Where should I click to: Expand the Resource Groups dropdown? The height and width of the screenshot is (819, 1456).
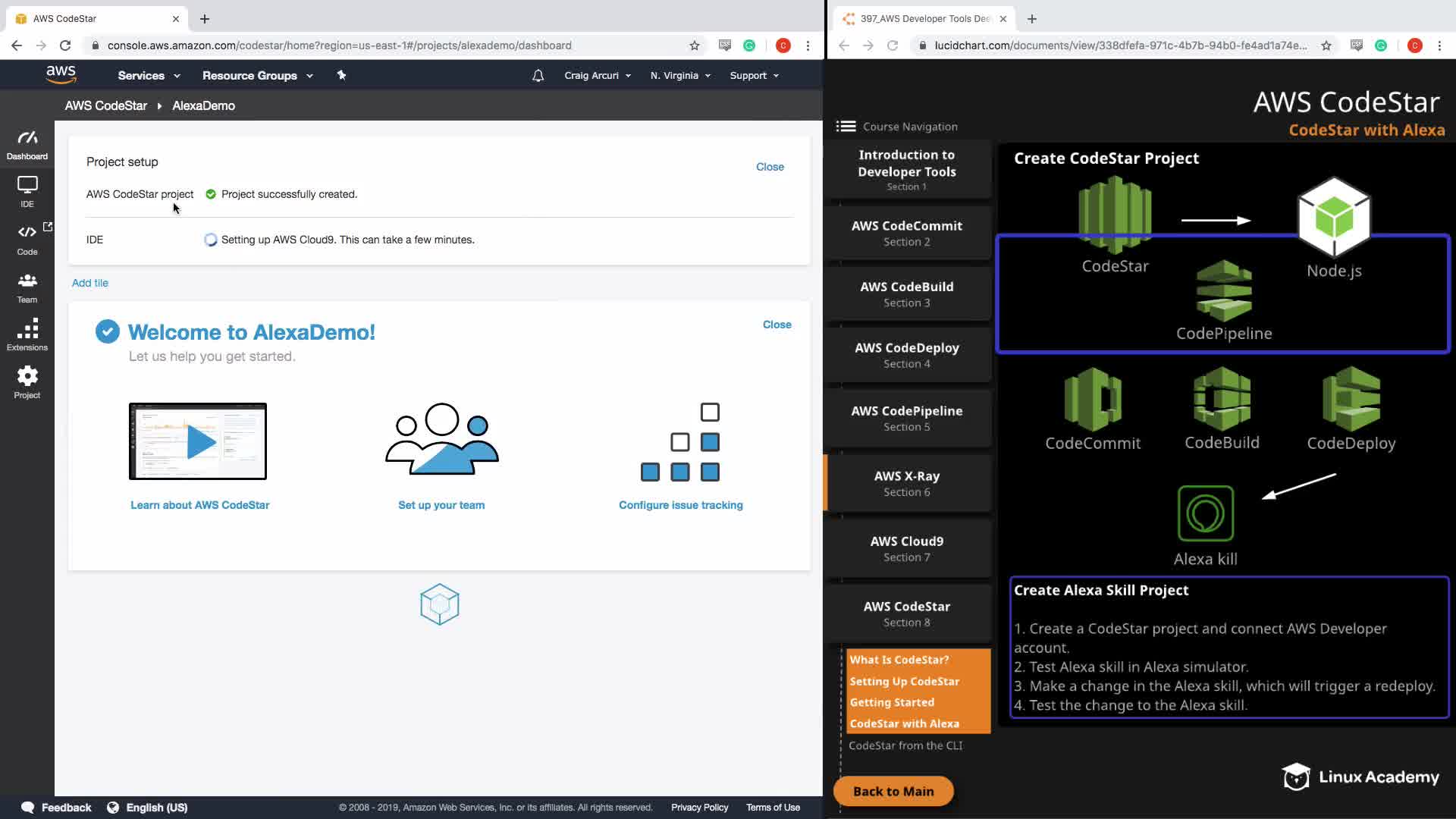(x=257, y=76)
